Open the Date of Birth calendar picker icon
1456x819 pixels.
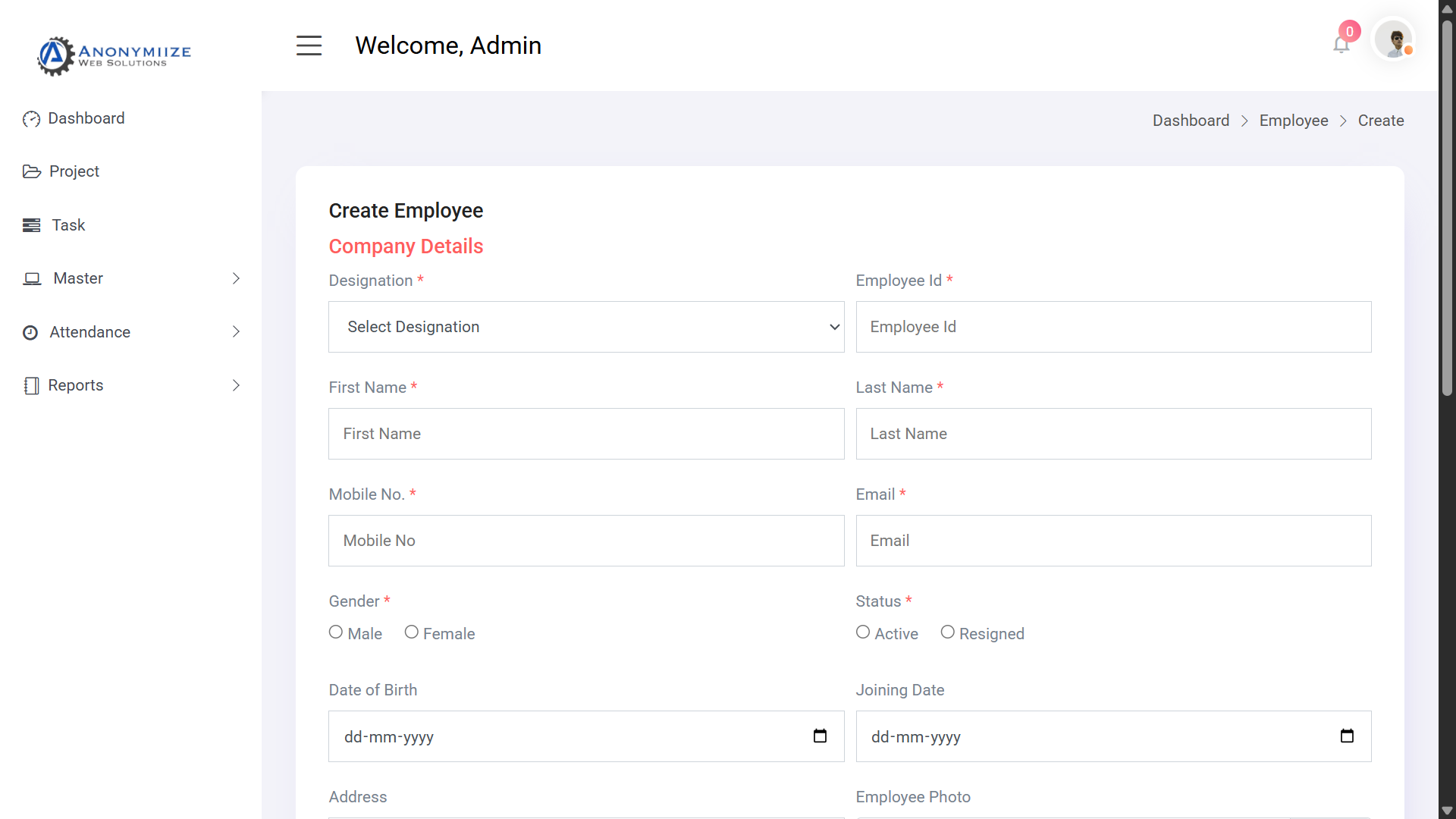(820, 736)
